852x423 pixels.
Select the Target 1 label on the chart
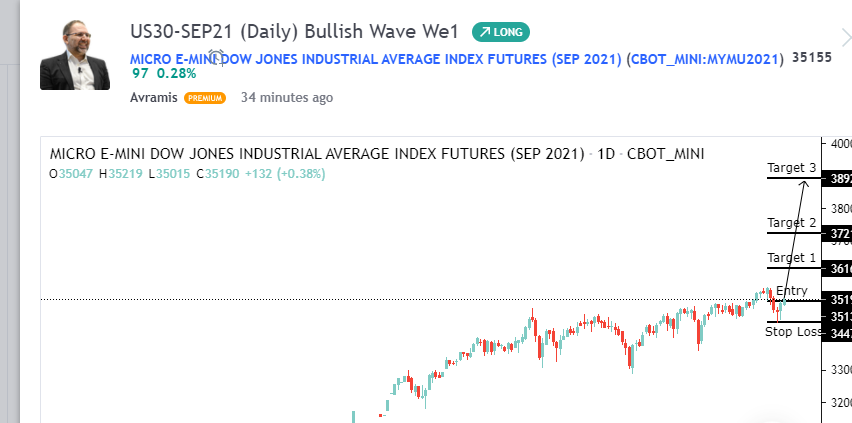point(792,258)
